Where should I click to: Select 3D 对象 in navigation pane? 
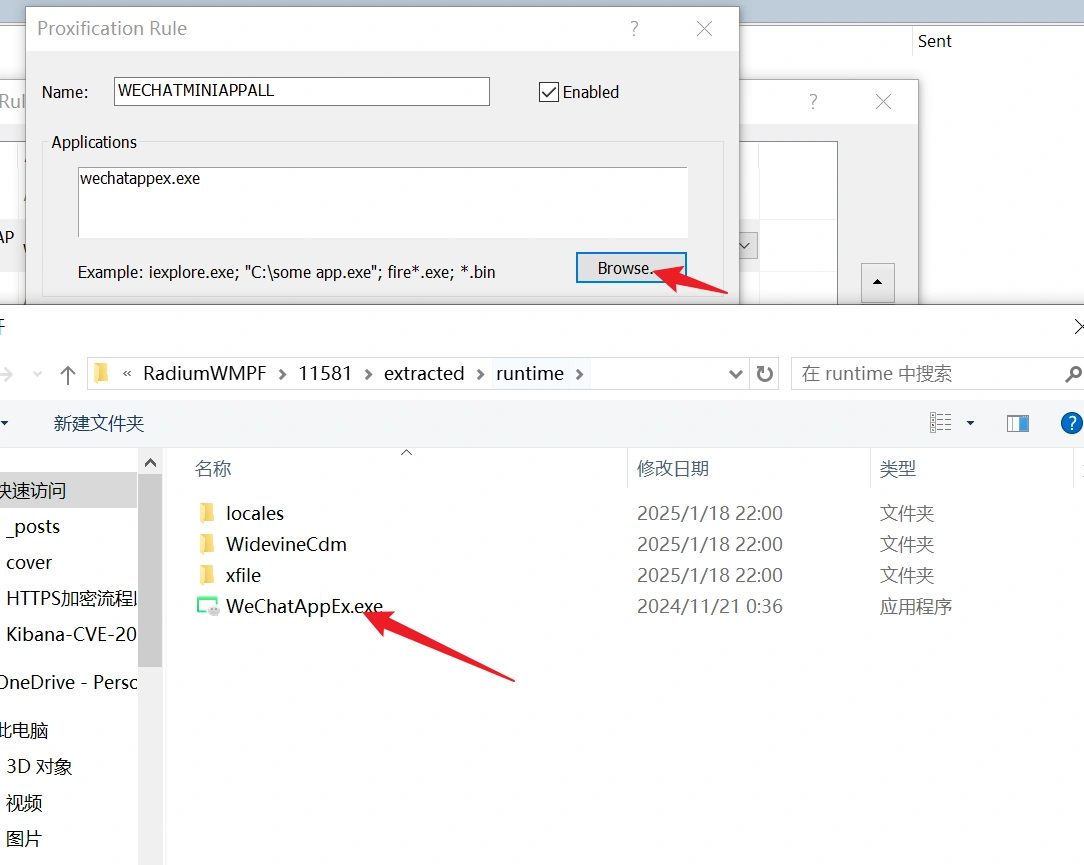(x=39, y=767)
